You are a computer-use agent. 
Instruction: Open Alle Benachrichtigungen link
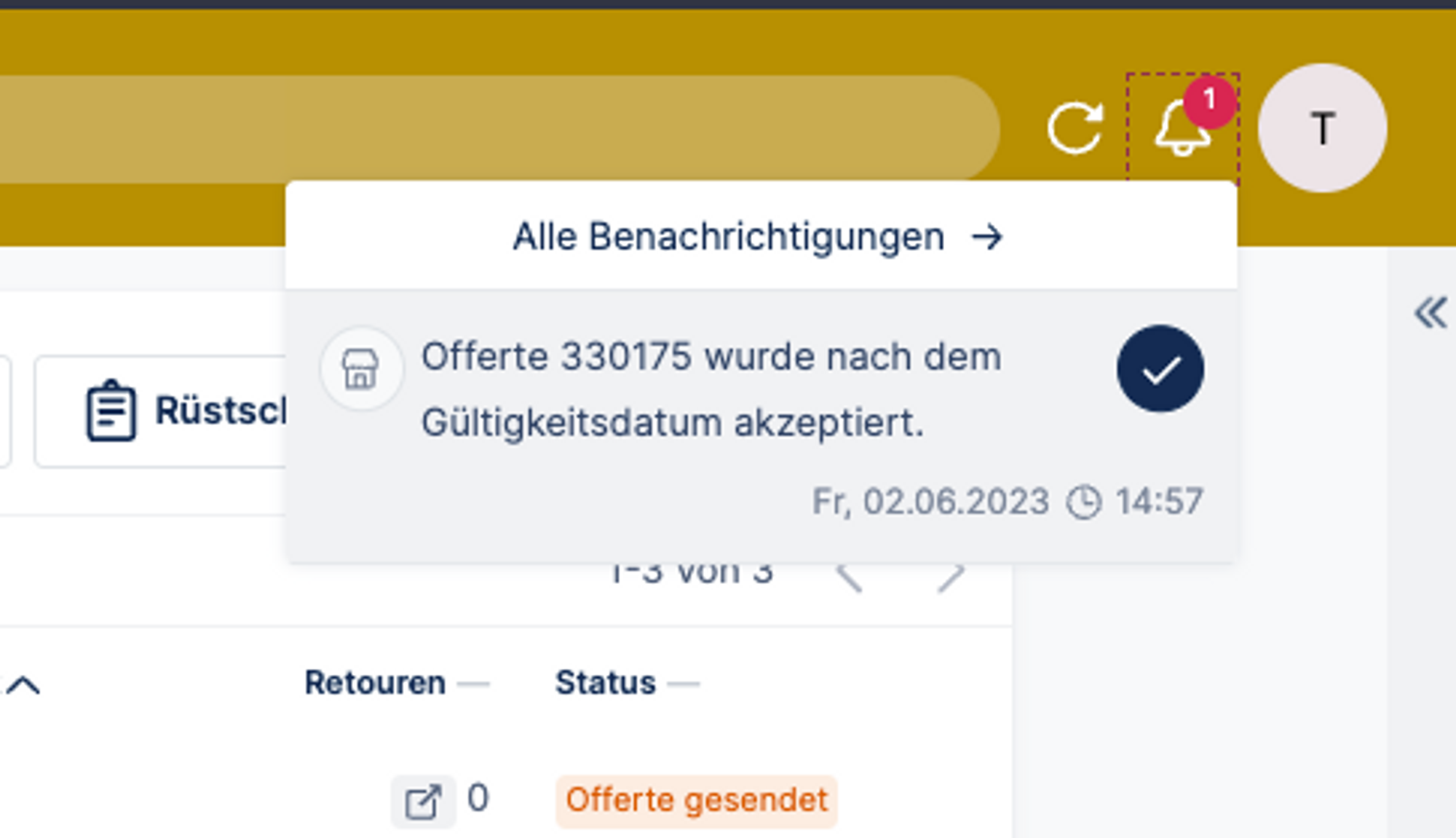(x=728, y=237)
